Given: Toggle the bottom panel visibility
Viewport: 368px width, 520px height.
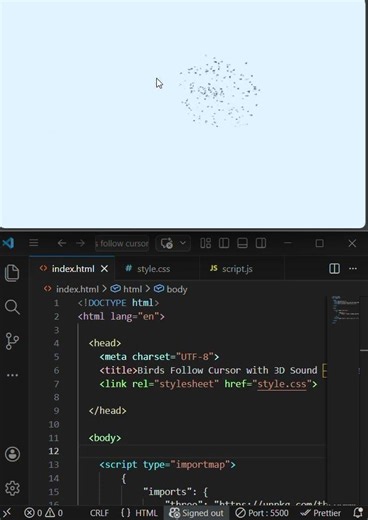Looking at the screenshot, I should click(x=242, y=243).
